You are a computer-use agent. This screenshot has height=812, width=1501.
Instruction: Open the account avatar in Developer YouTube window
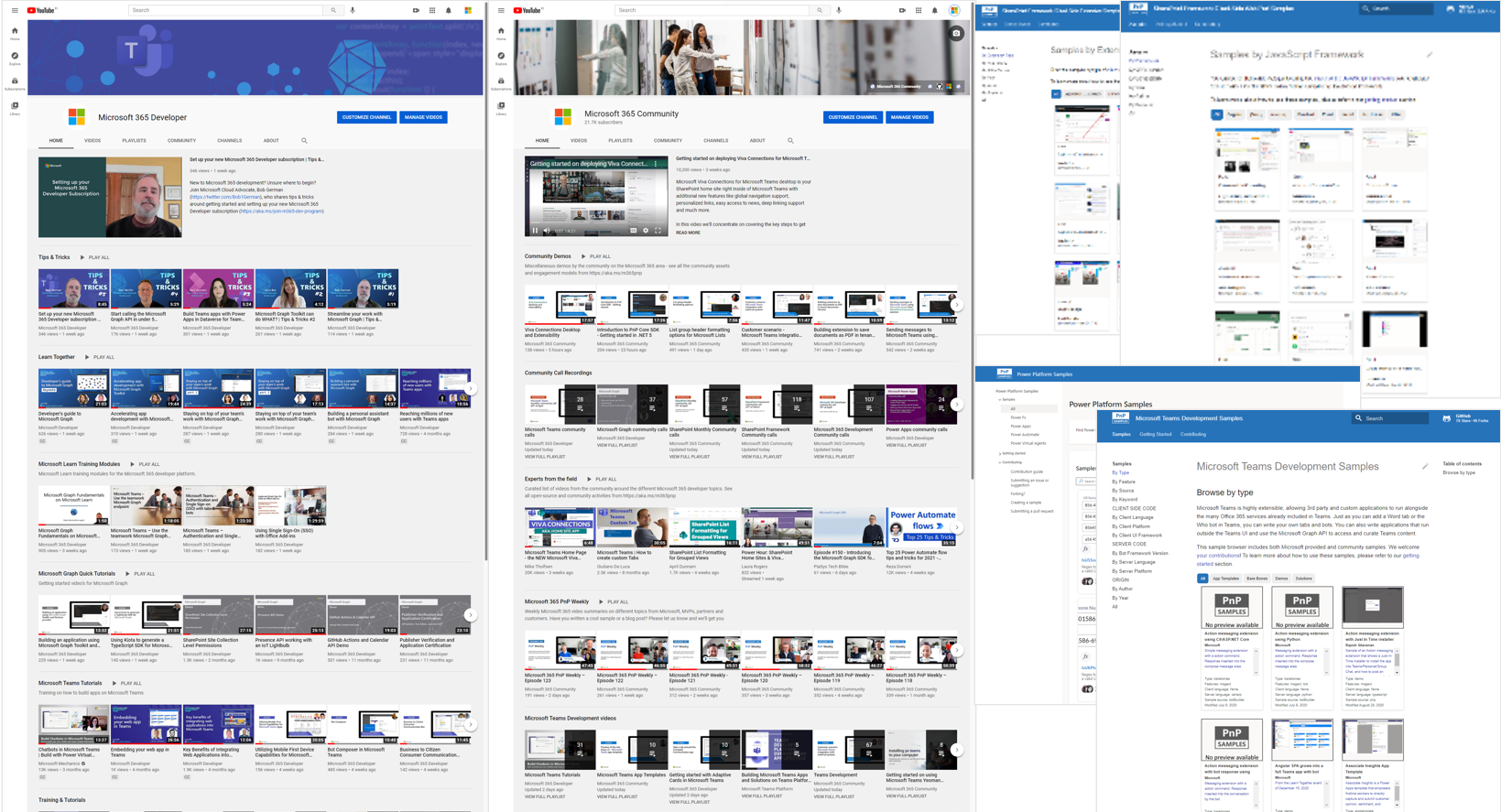(x=468, y=10)
